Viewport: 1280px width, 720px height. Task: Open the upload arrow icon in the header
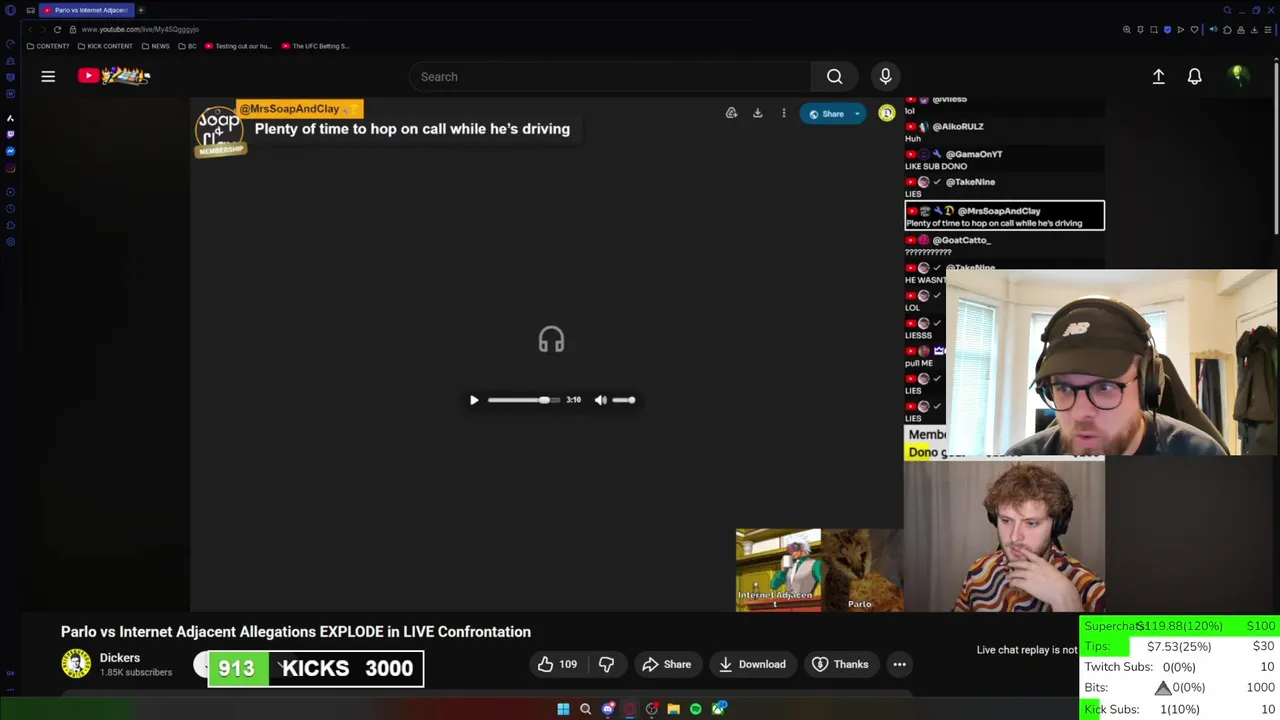pyautogui.click(x=1158, y=76)
